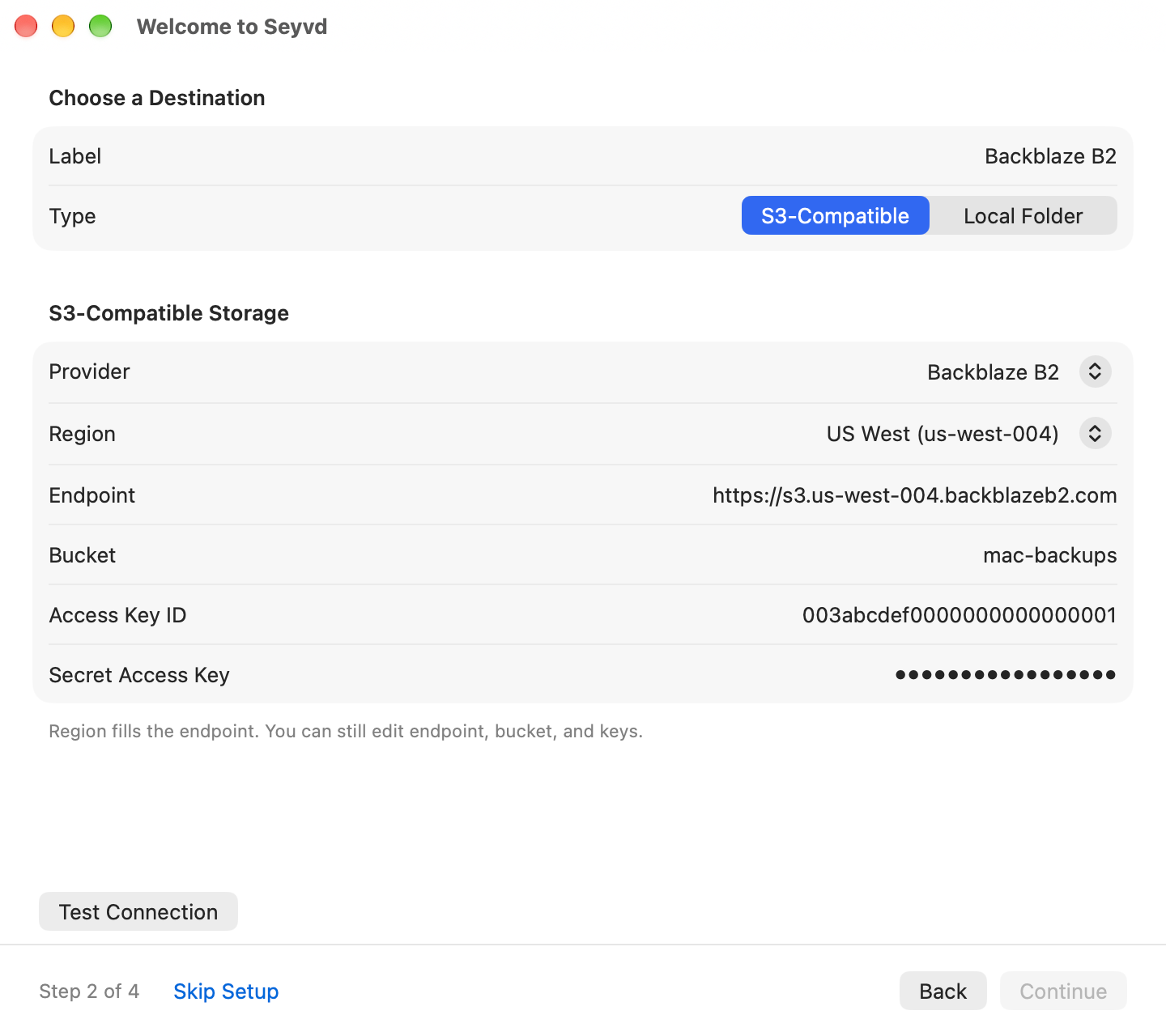Screen dimensions: 1166x1036
Task: Click the 'Provider' row label
Action: pos(89,372)
